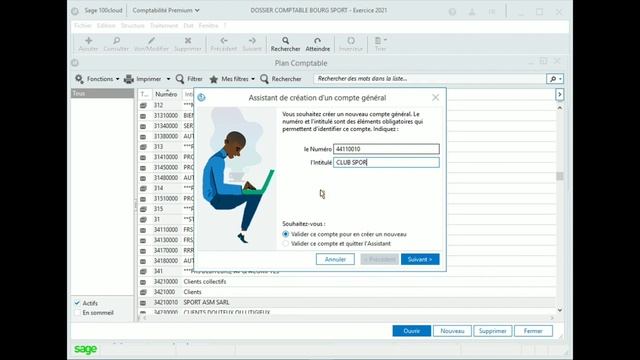Click the Supprimer button at bottom
Screen dimensions: 640x360
click(493, 331)
